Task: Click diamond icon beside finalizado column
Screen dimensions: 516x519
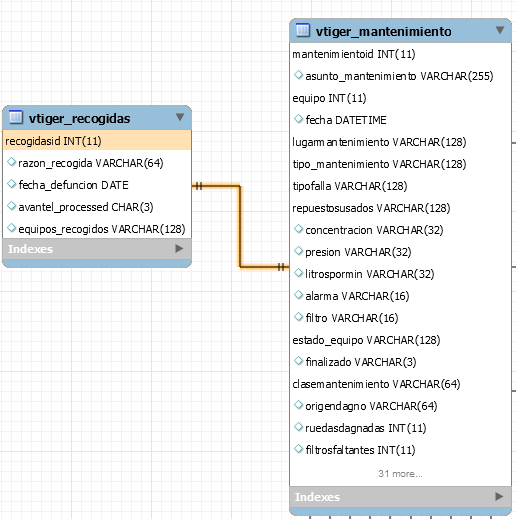Action: (298, 361)
